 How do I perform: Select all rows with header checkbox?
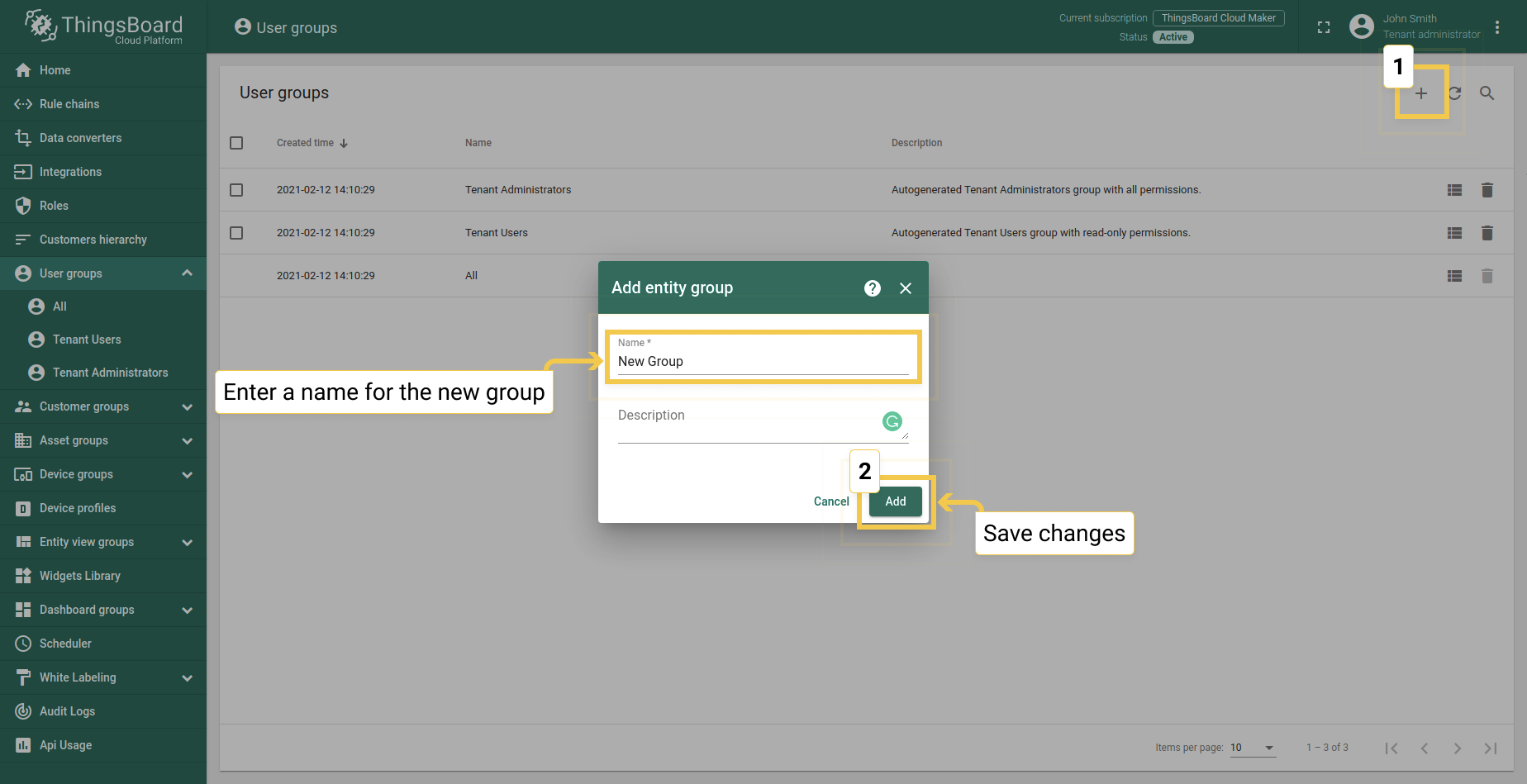tap(236, 143)
